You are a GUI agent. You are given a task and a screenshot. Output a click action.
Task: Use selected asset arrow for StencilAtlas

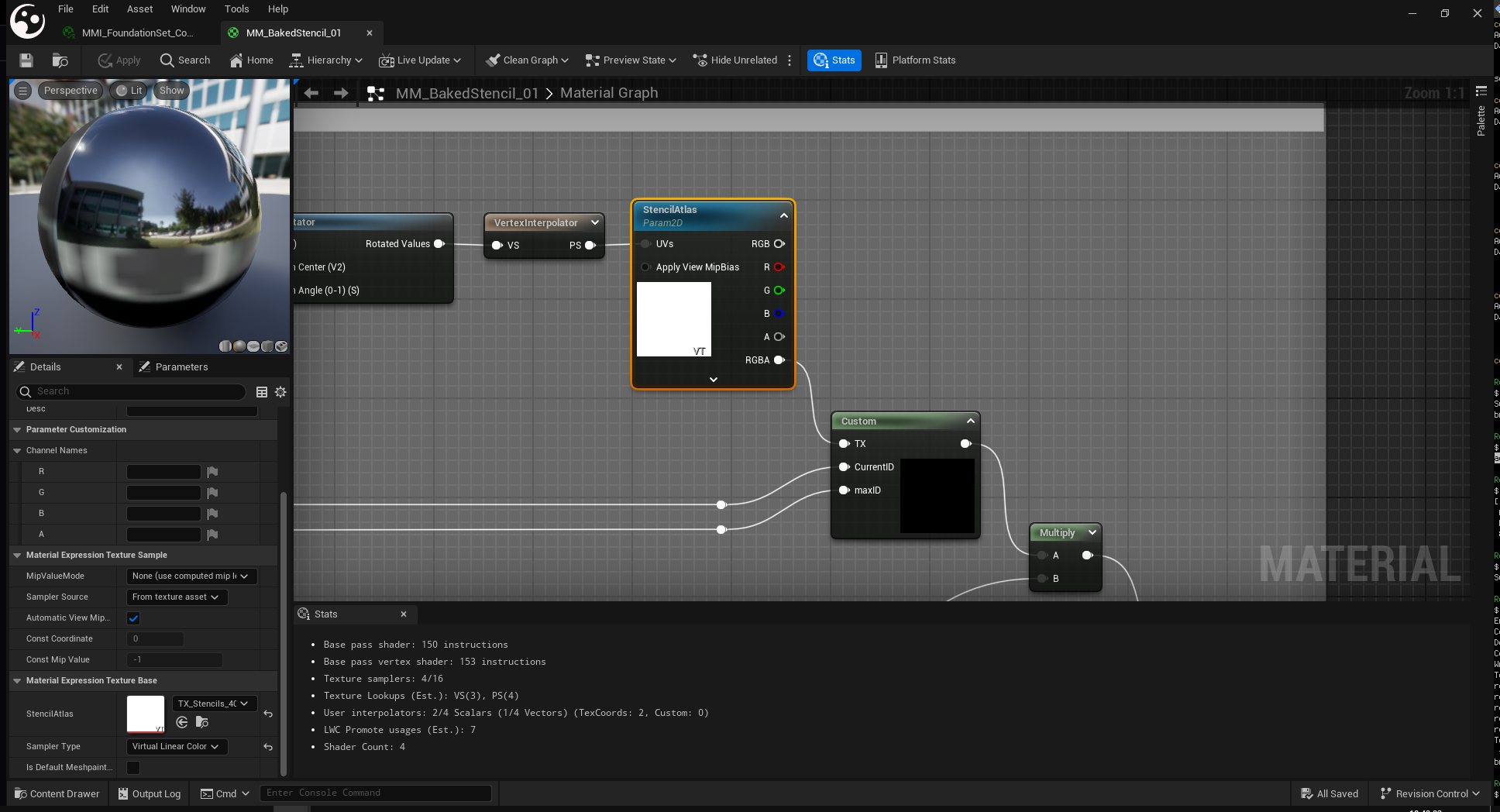[x=182, y=722]
